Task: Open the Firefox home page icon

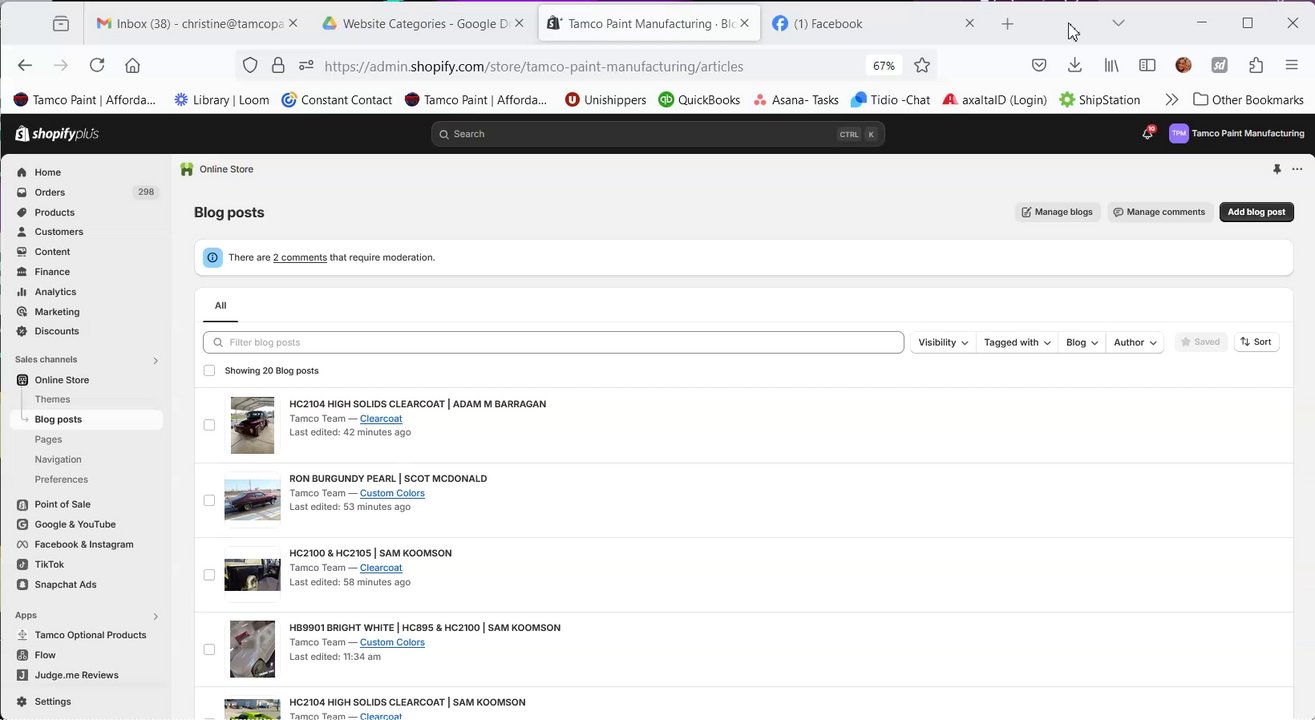Action: coord(132,65)
